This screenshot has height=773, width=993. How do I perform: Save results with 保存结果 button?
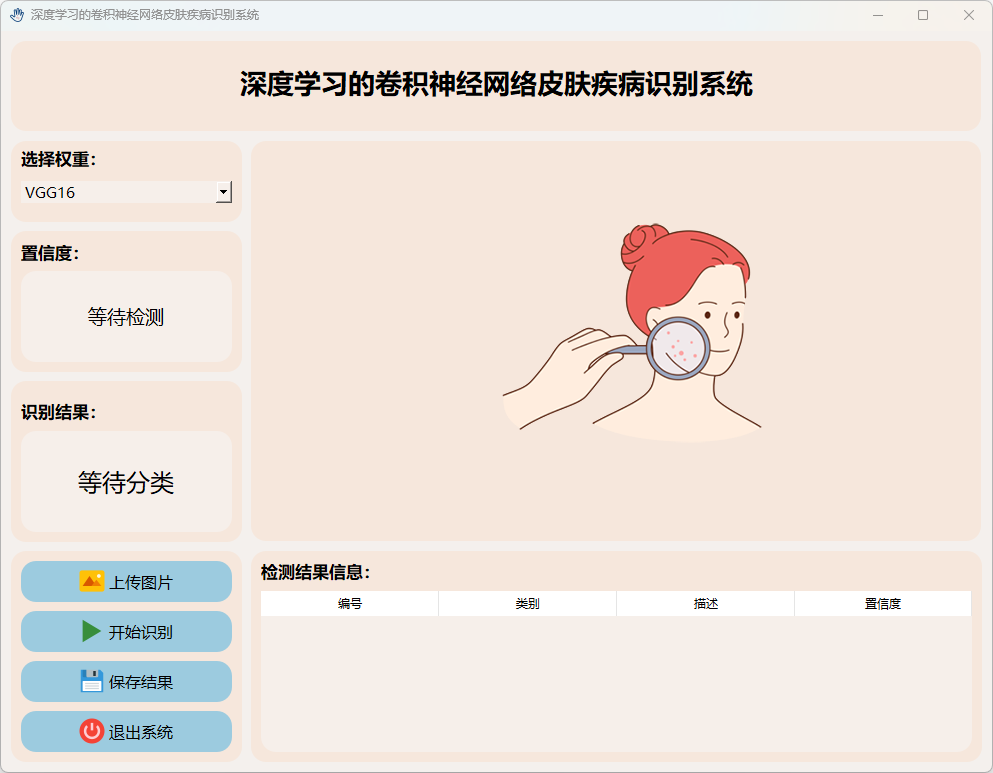(x=127, y=681)
